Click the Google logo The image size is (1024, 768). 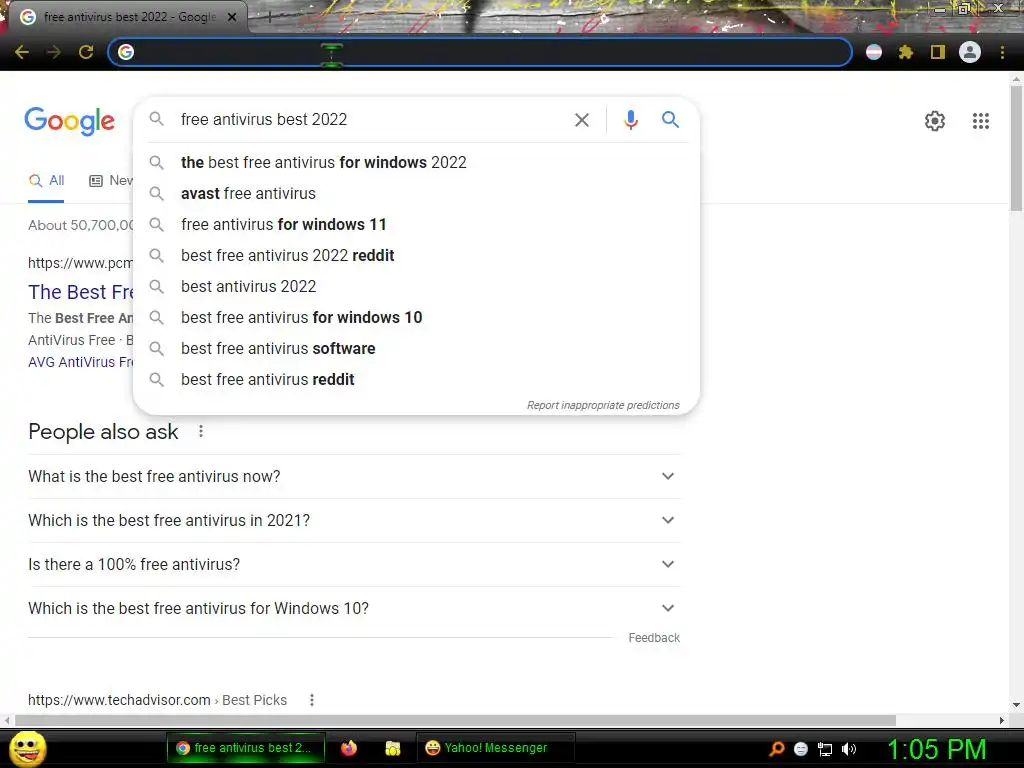coord(69,121)
